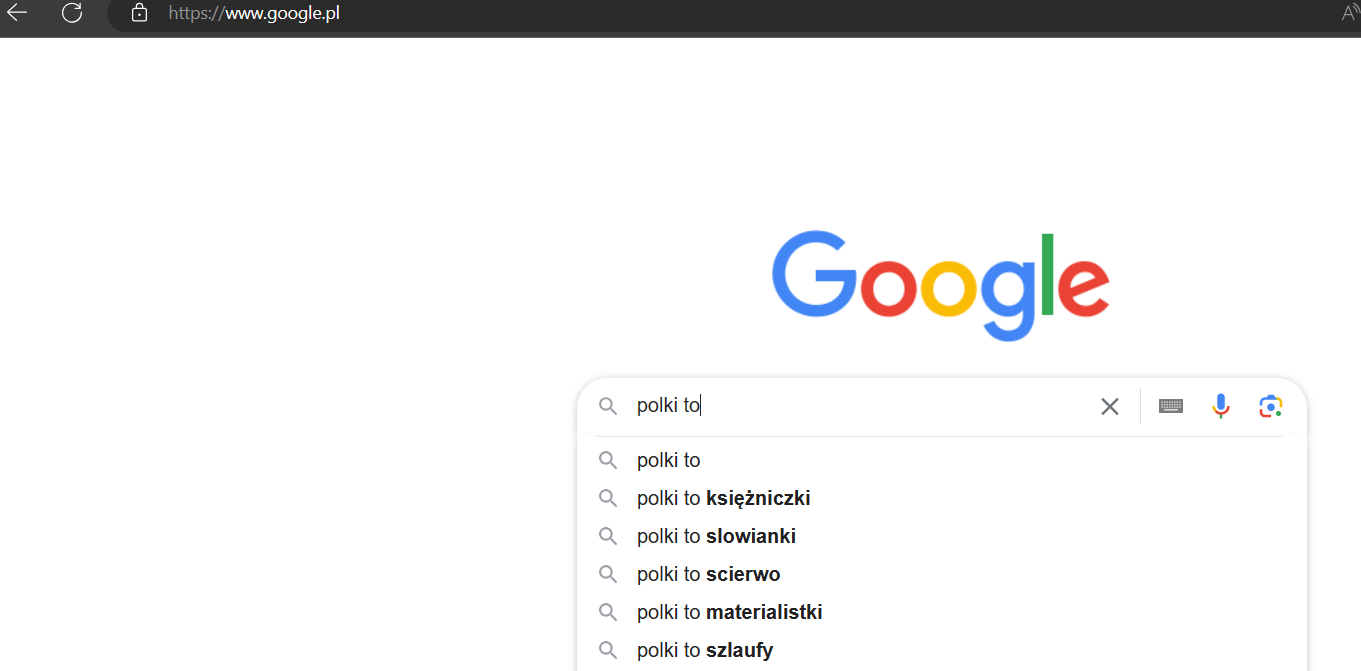Reload the Google page
1361x671 pixels.
tap(72, 13)
